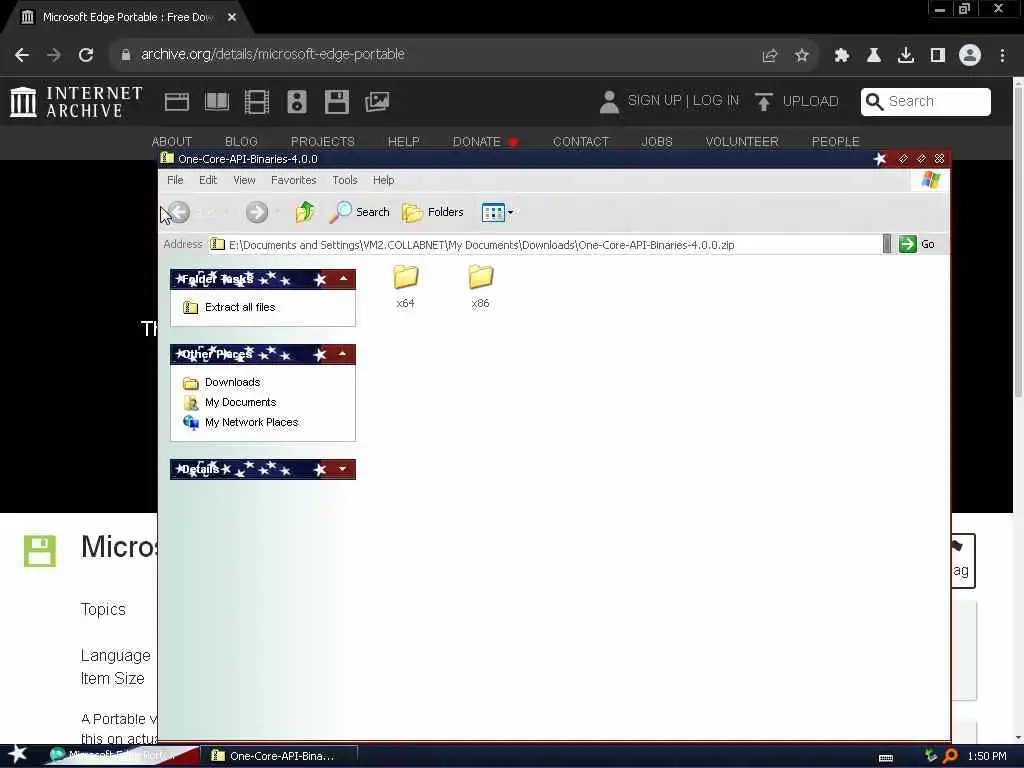Click browser back arrow
The height and width of the screenshot is (768, 1024).
[22, 55]
